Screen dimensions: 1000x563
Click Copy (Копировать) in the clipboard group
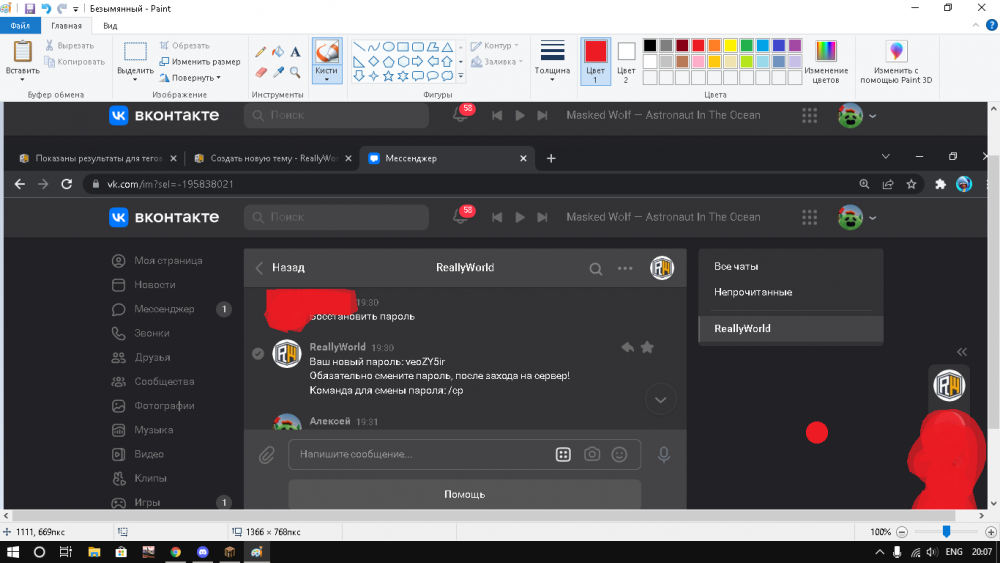[x=74, y=62]
